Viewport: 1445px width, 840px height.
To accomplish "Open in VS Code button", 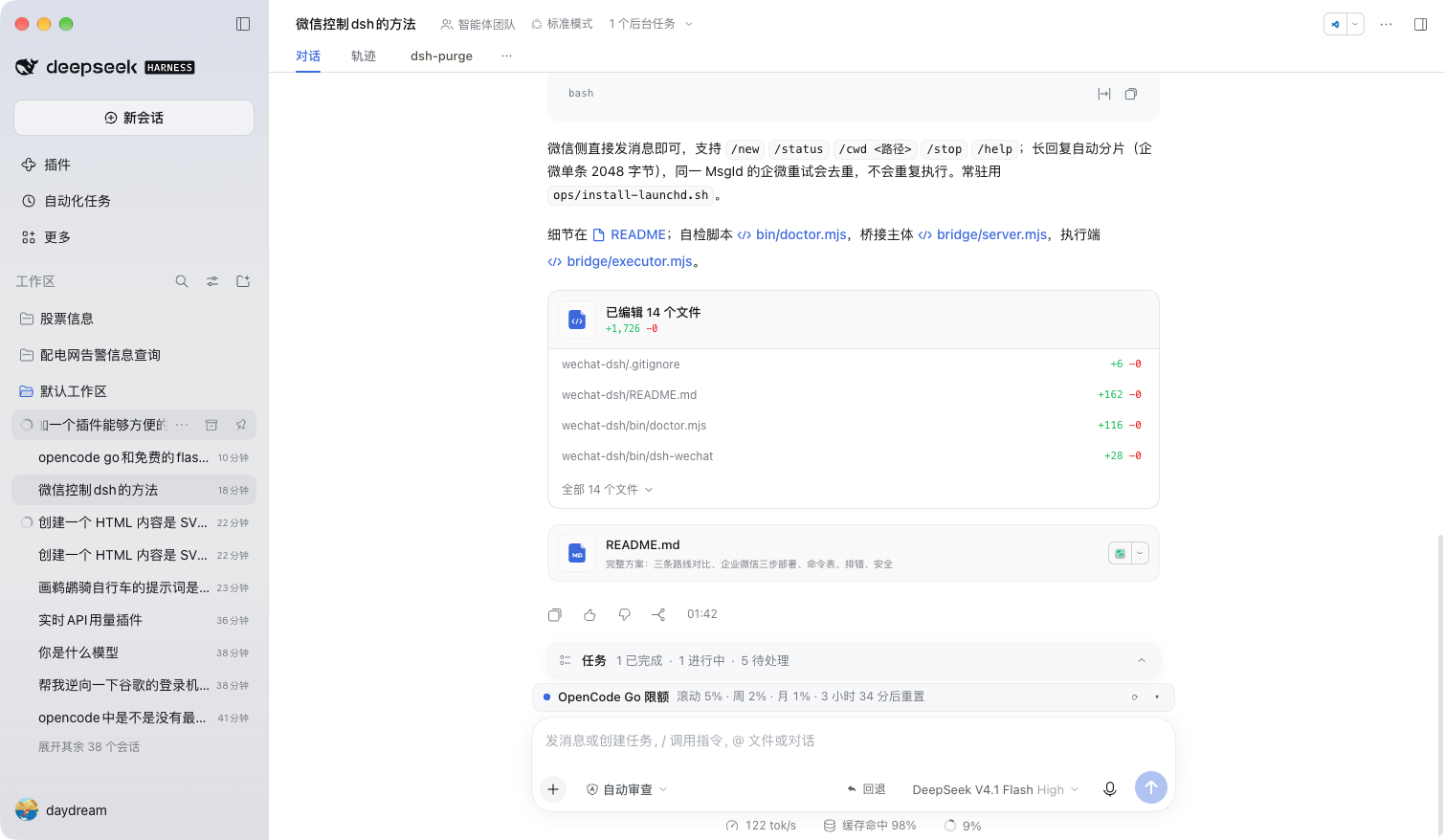I will click(x=1335, y=24).
